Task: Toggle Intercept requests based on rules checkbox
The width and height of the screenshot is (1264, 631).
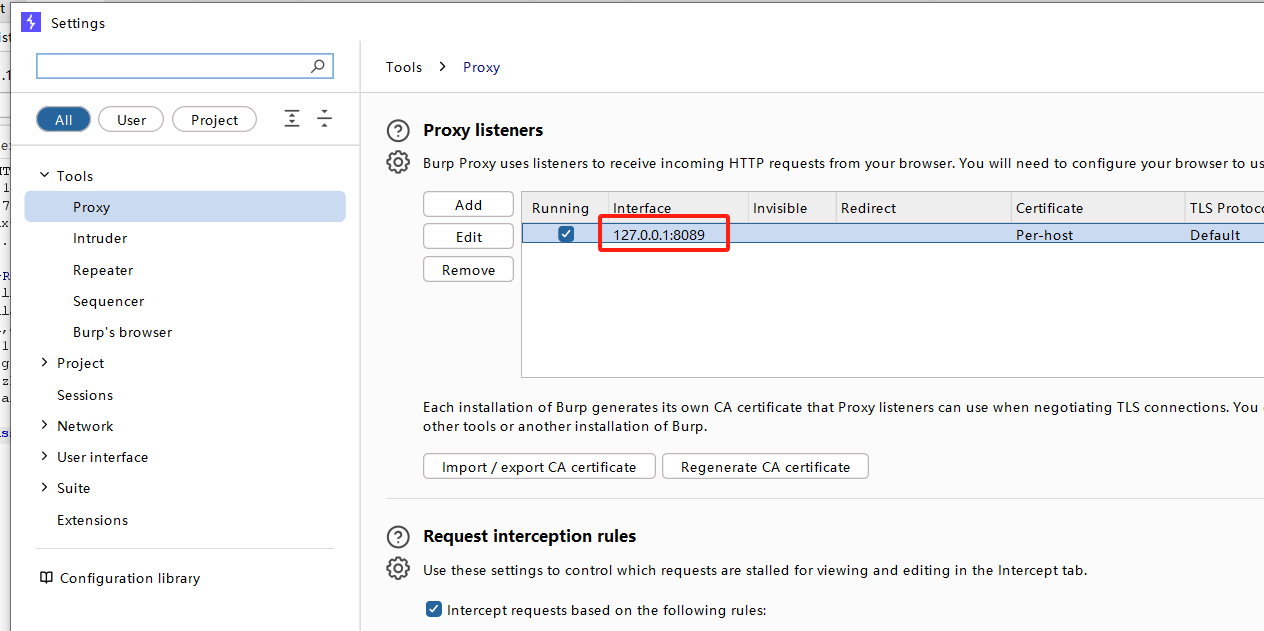Action: click(434, 609)
